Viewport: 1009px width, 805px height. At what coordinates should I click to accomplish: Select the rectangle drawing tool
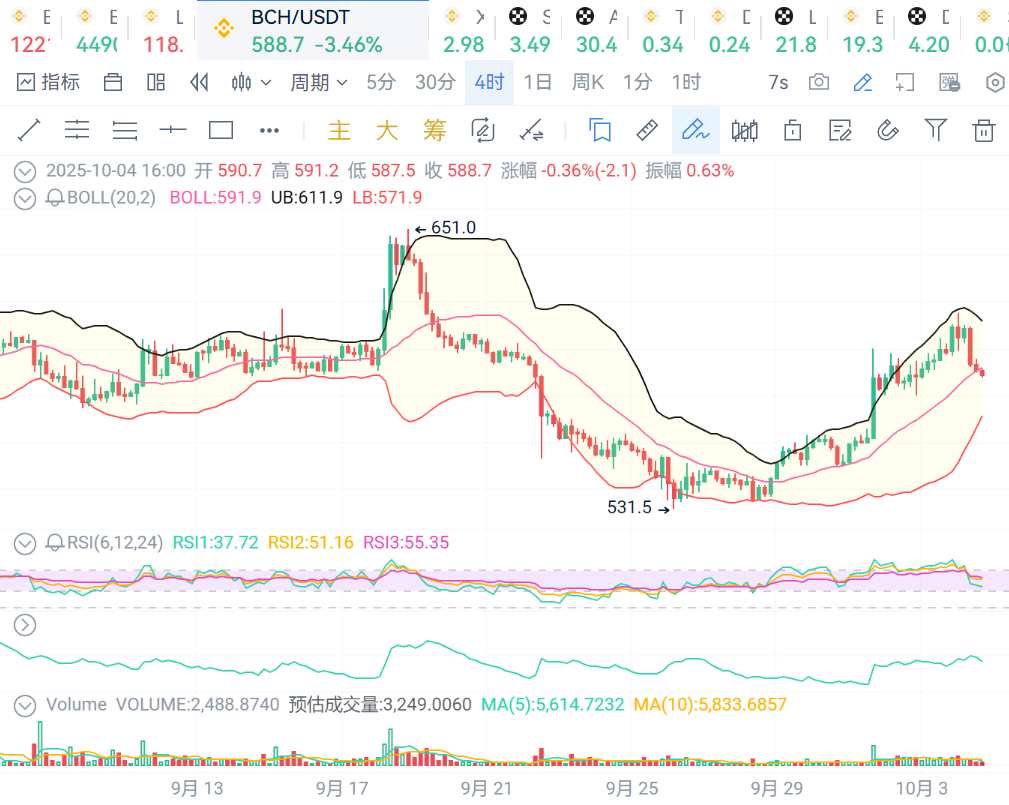221,131
